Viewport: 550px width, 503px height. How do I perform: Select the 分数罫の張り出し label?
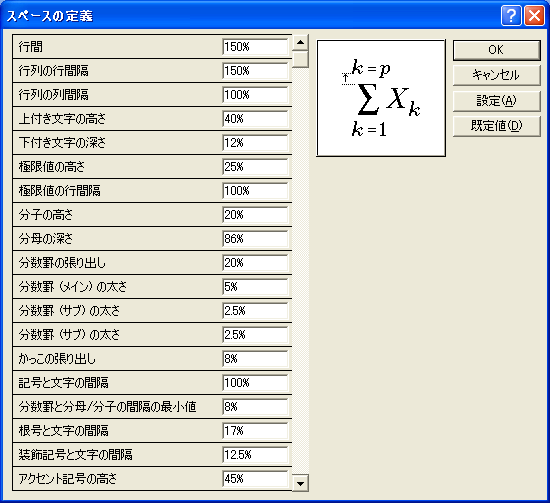click(x=62, y=263)
